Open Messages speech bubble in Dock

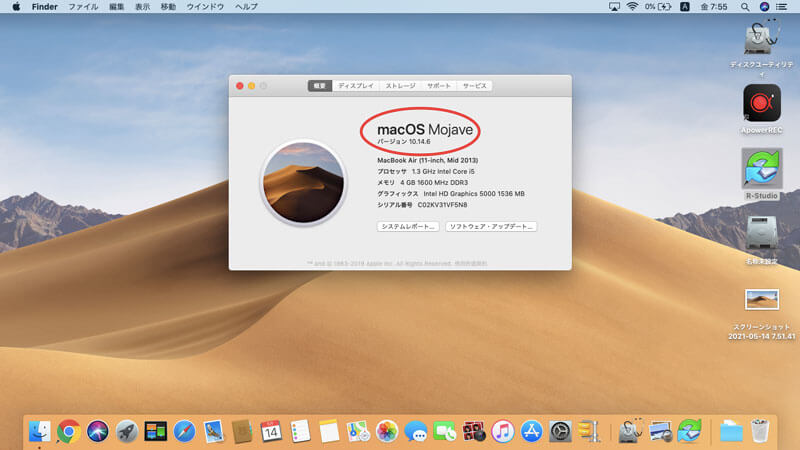pos(415,432)
